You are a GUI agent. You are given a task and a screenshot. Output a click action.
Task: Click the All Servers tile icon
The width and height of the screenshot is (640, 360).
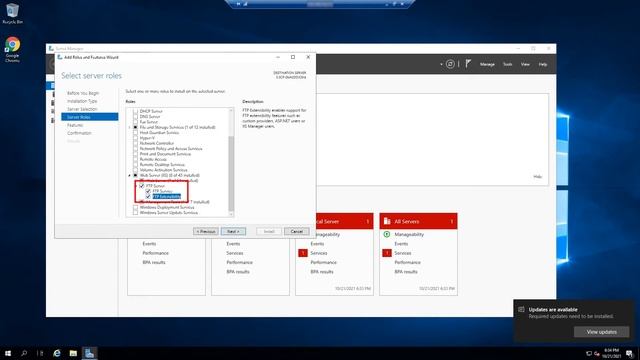pyautogui.click(x=387, y=221)
